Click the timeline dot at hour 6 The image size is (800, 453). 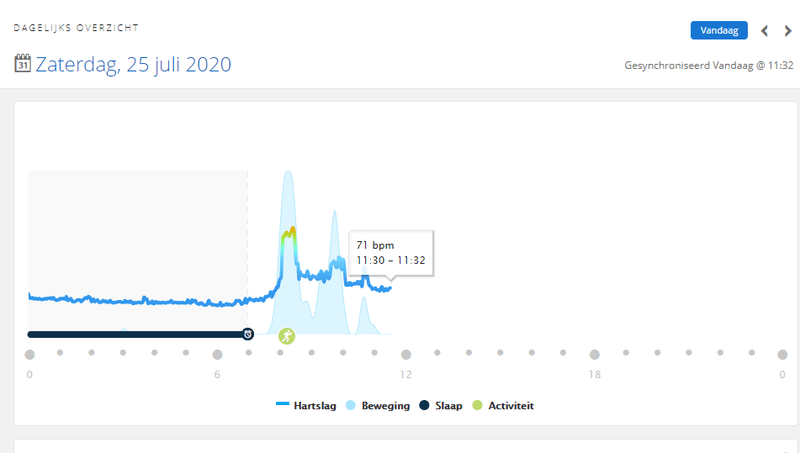point(217,354)
